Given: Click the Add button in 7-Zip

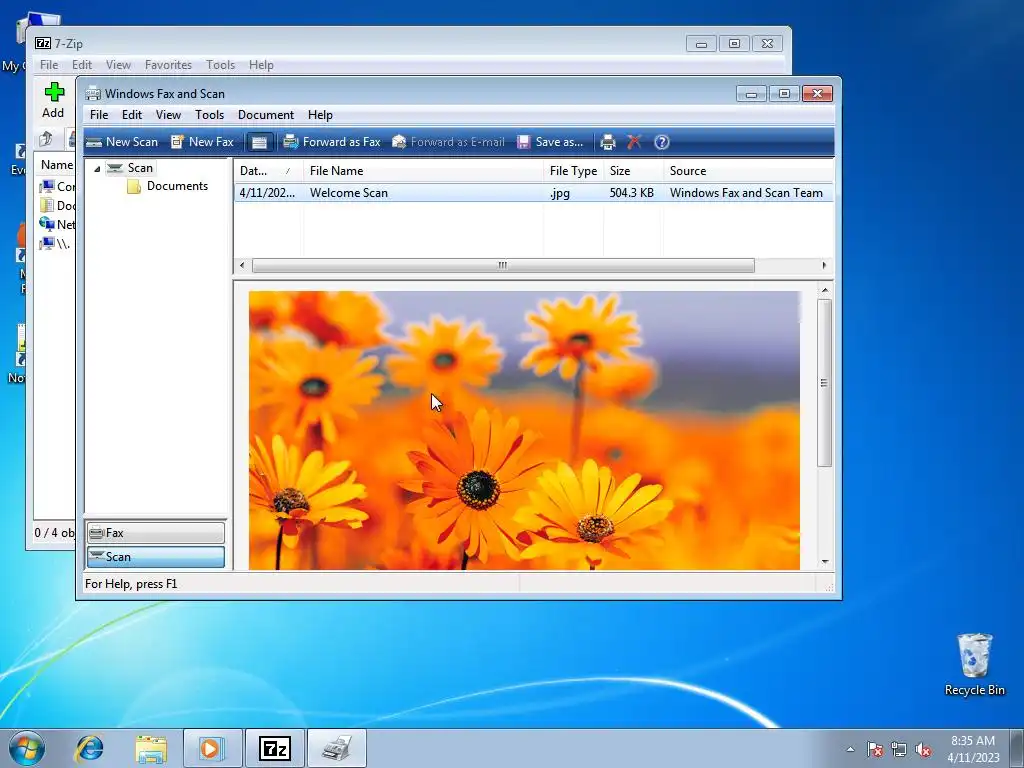Looking at the screenshot, I should [x=54, y=100].
